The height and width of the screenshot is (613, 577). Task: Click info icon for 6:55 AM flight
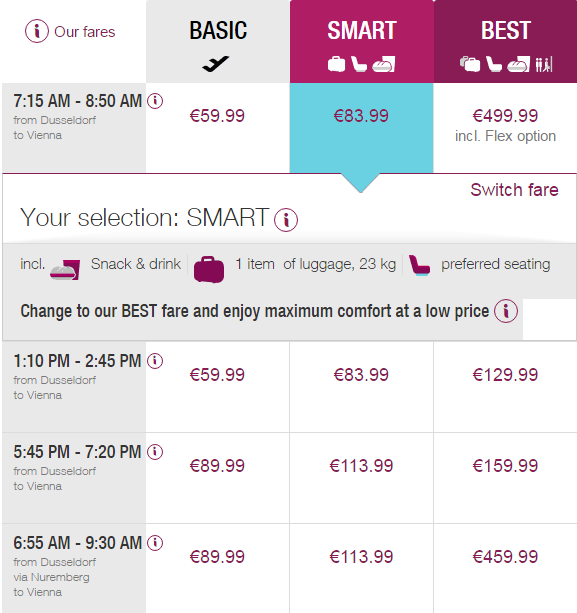click(x=155, y=543)
